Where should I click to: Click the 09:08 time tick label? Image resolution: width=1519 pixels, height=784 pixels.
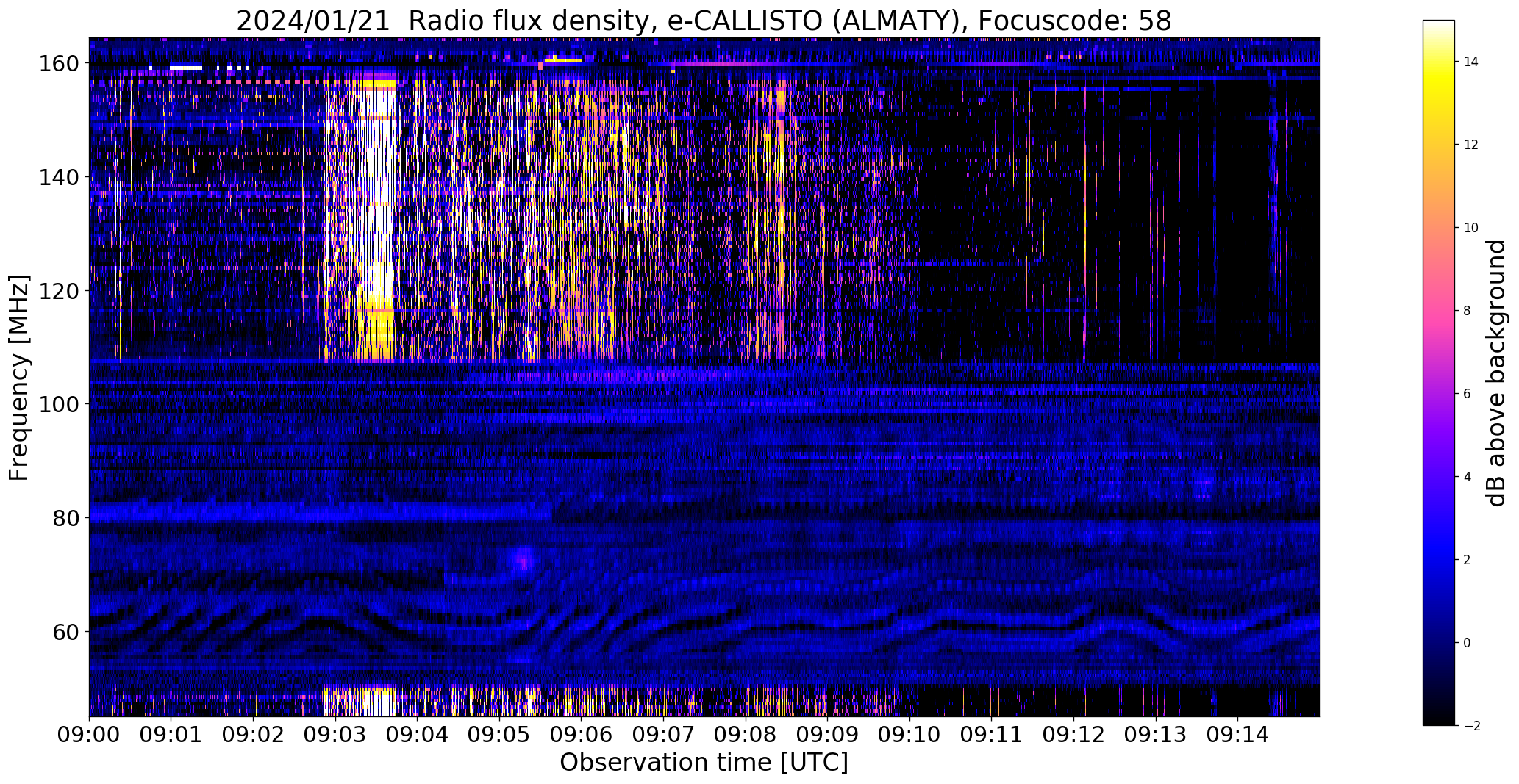[x=746, y=735]
